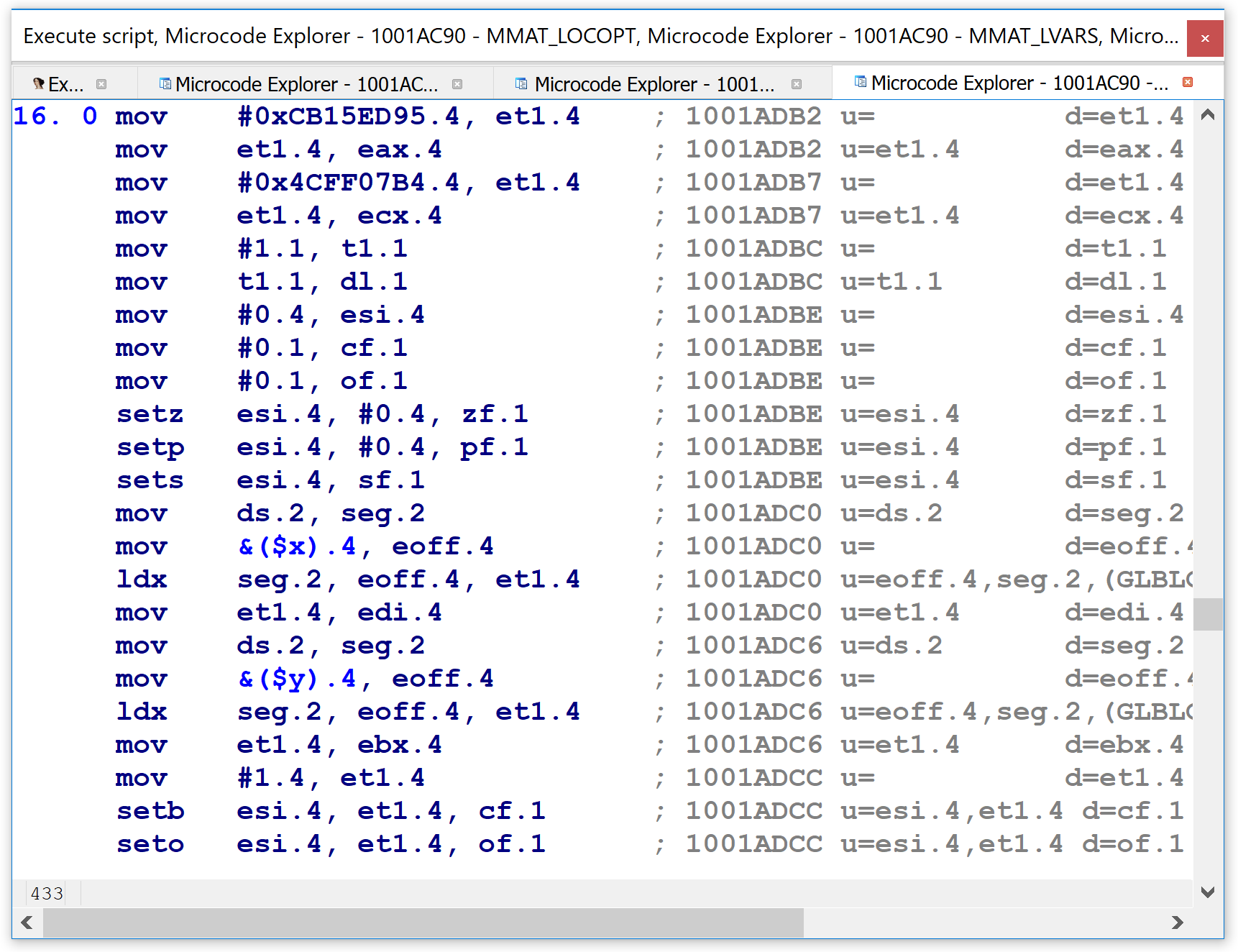Close the Microcode Explorer - 1001... tab

(x=796, y=84)
